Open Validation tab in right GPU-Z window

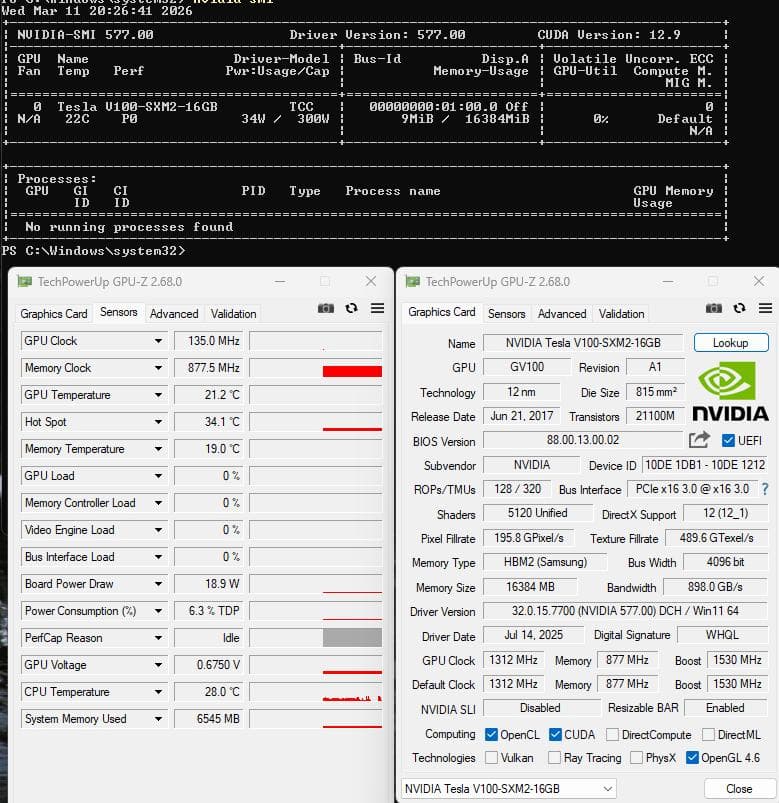coord(622,313)
